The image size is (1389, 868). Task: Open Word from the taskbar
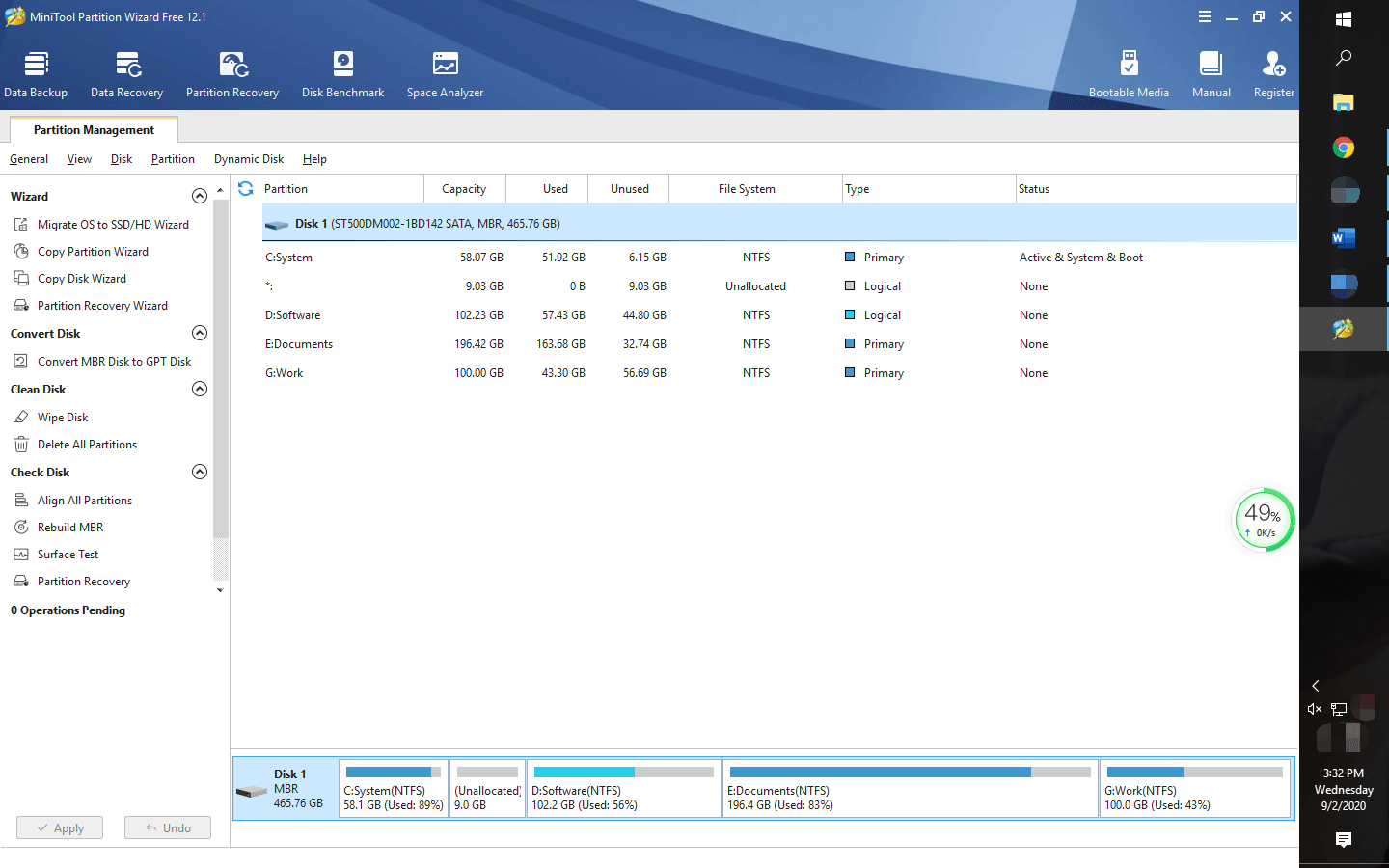1344,238
